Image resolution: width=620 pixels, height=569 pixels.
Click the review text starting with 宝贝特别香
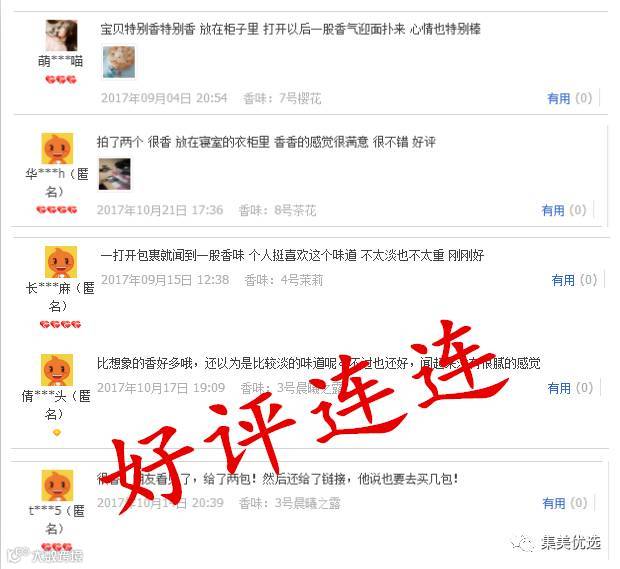(291, 29)
